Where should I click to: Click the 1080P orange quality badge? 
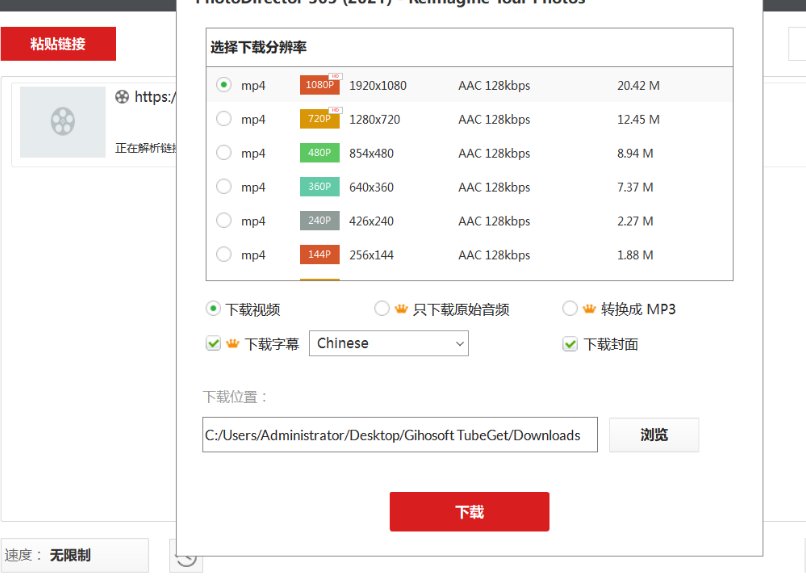pyautogui.click(x=320, y=85)
